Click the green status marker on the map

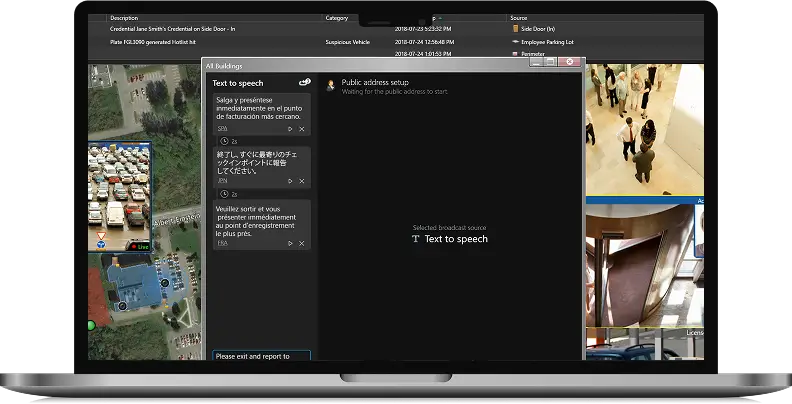pyautogui.click(x=92, y=325)
